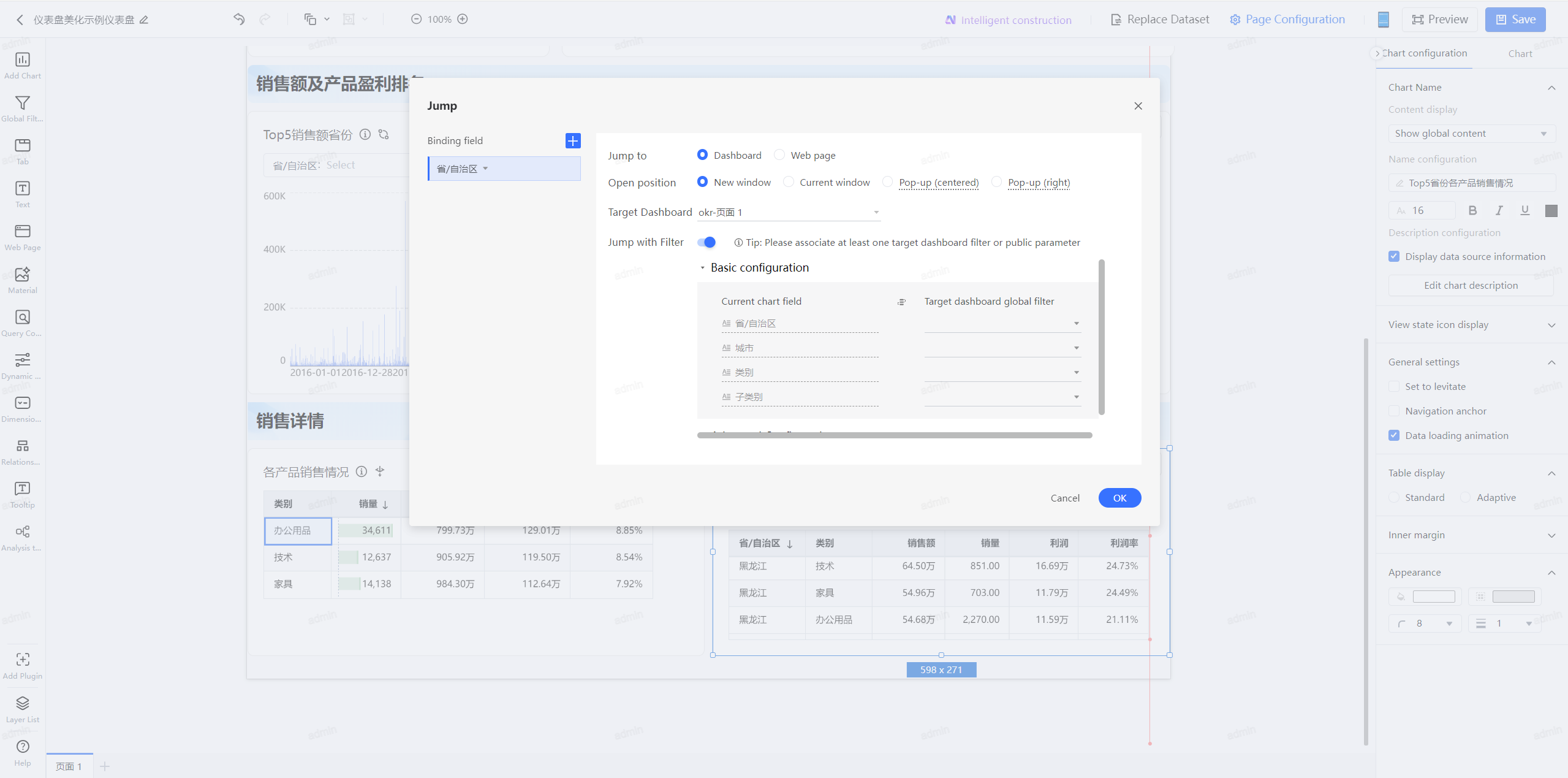This screenshot has height=778, width=1568.
Task: Enable Set to levitate checkbox
Action: [1394, 386]
